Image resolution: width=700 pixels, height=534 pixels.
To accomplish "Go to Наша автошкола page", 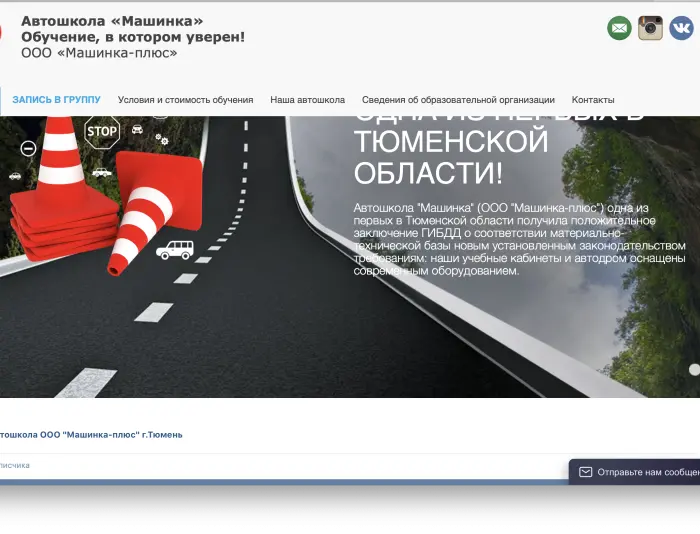I will tap(308, 100).
